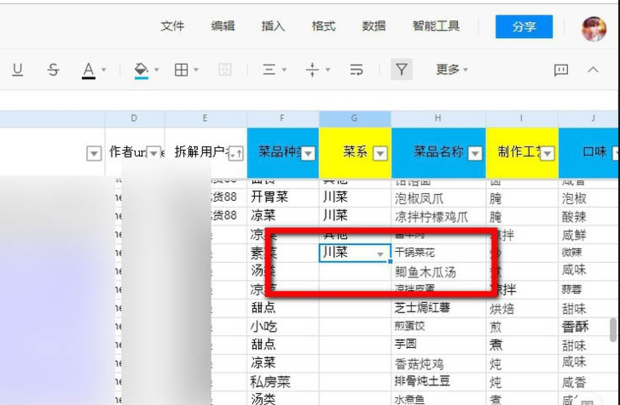Apply strikethrough formatting

click(x=53, y=70)
